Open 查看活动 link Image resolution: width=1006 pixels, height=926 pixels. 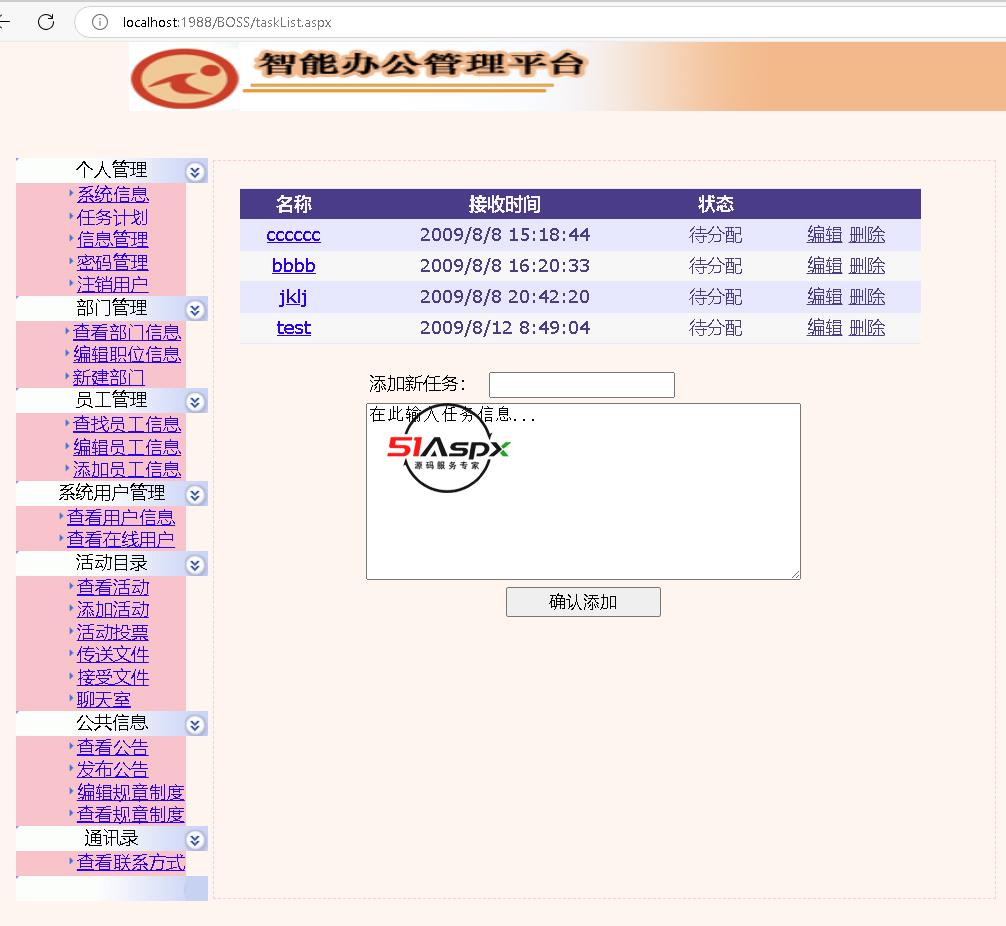click(x=113, y=587)
